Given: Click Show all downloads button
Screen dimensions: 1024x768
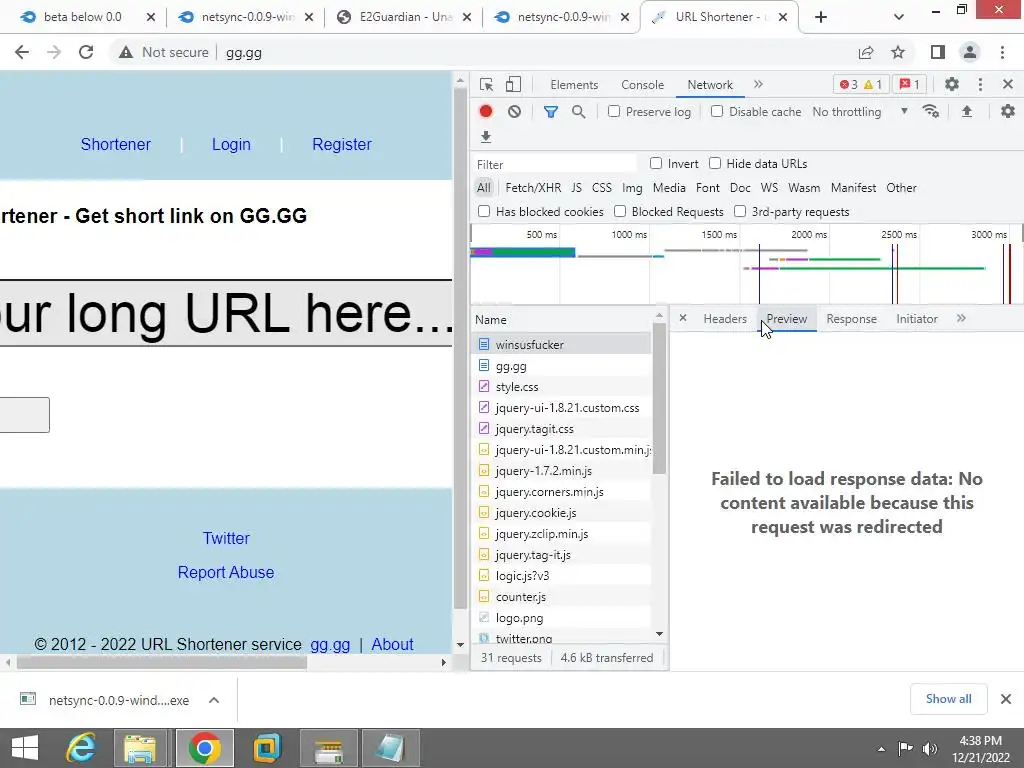Looking at the screenshot, I should [948, 699].
